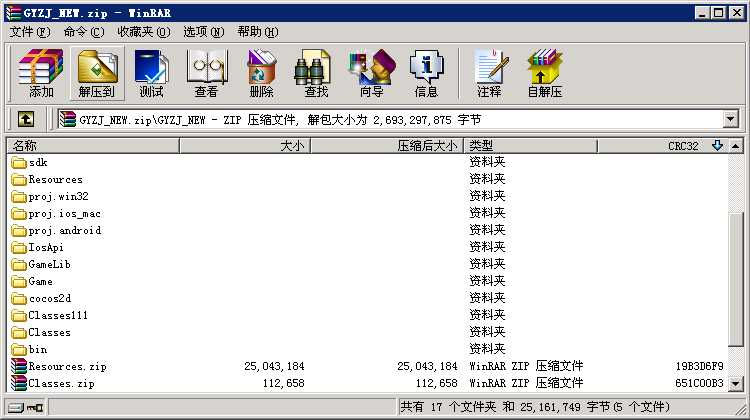Image resolution: width=750 pixels, height=420 pixels.
Task: Expand the archive path dropdown
Action: tap(730, 119)
